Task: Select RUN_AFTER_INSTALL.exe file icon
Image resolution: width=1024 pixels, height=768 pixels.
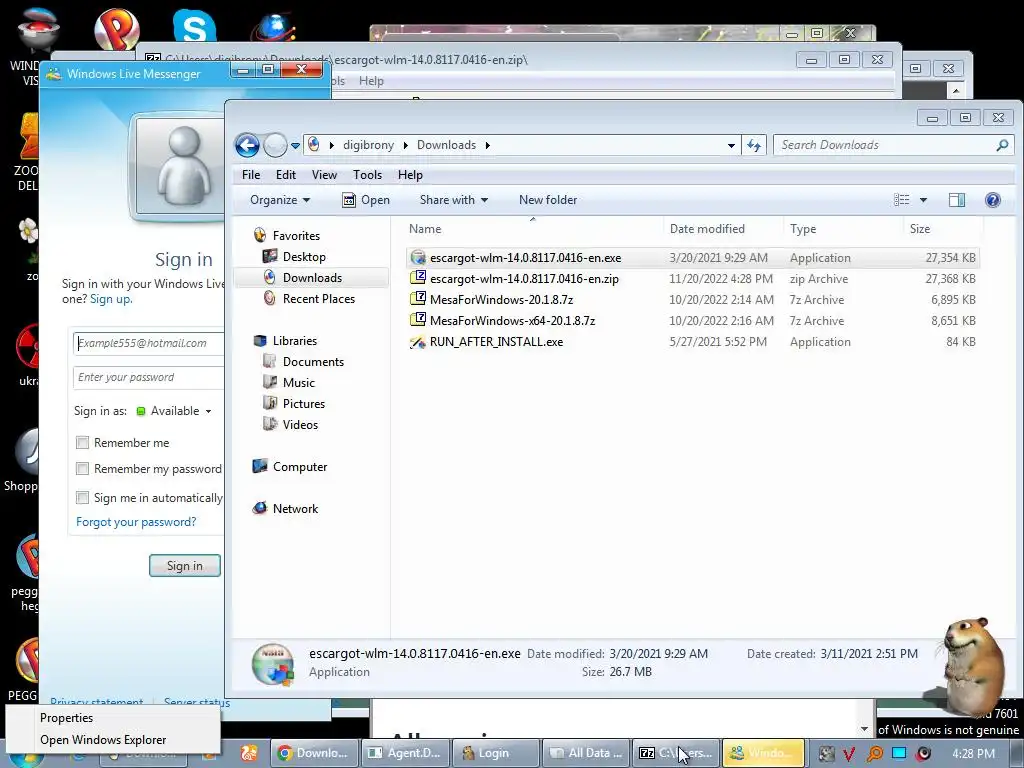Action: pyautogui.click(x=418, y=342)
